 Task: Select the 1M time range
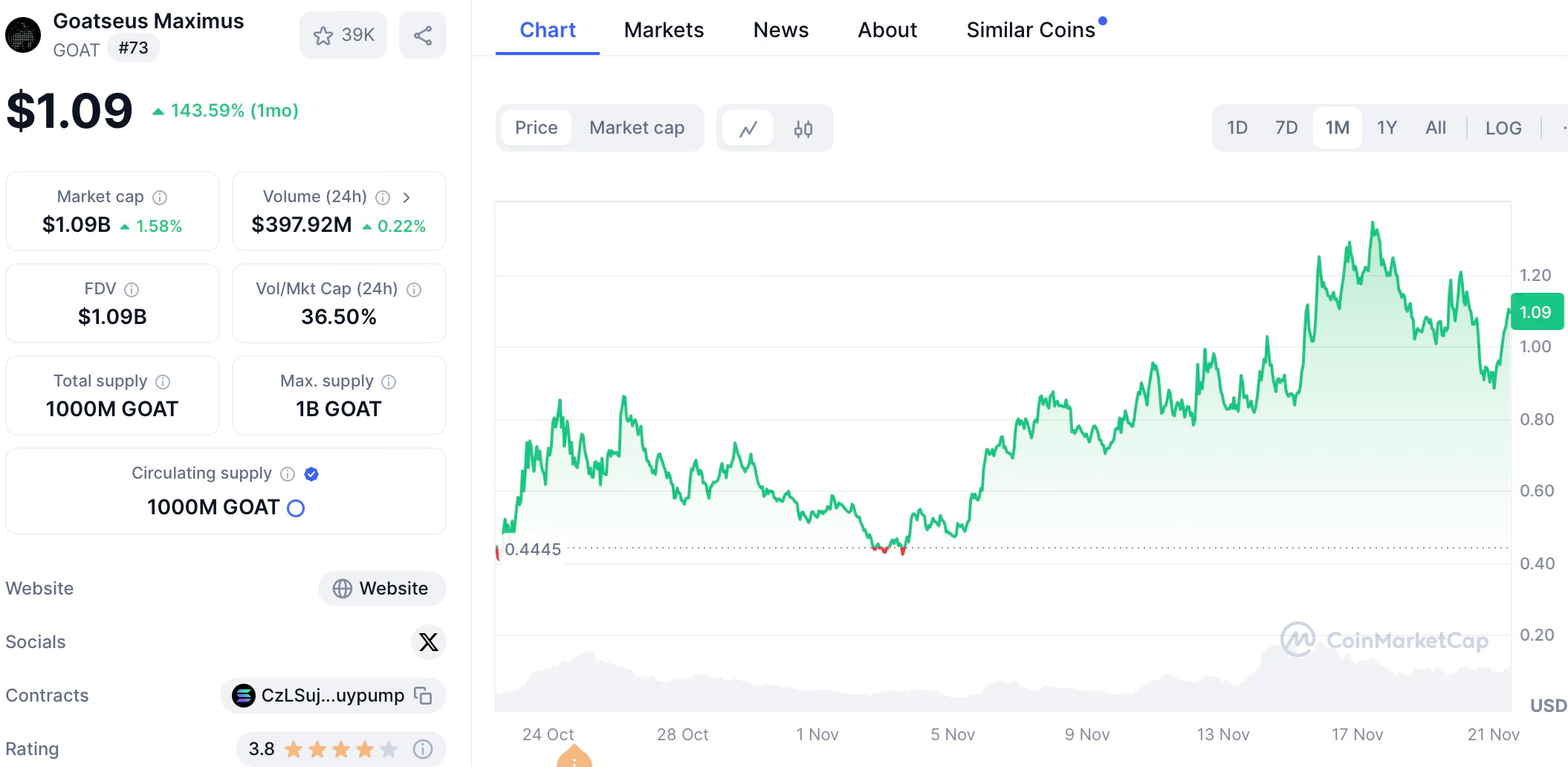click(x=1338, y=128)
